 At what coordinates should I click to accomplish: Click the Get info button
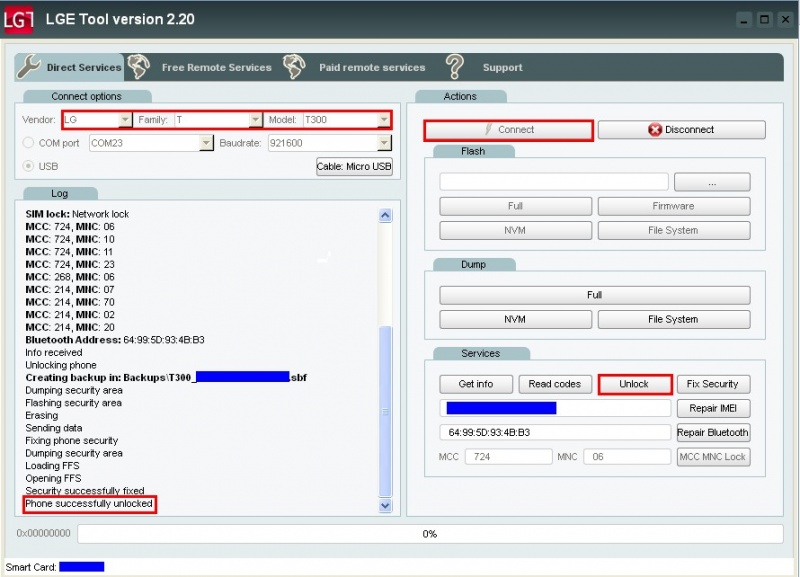[x=476, y=384]
